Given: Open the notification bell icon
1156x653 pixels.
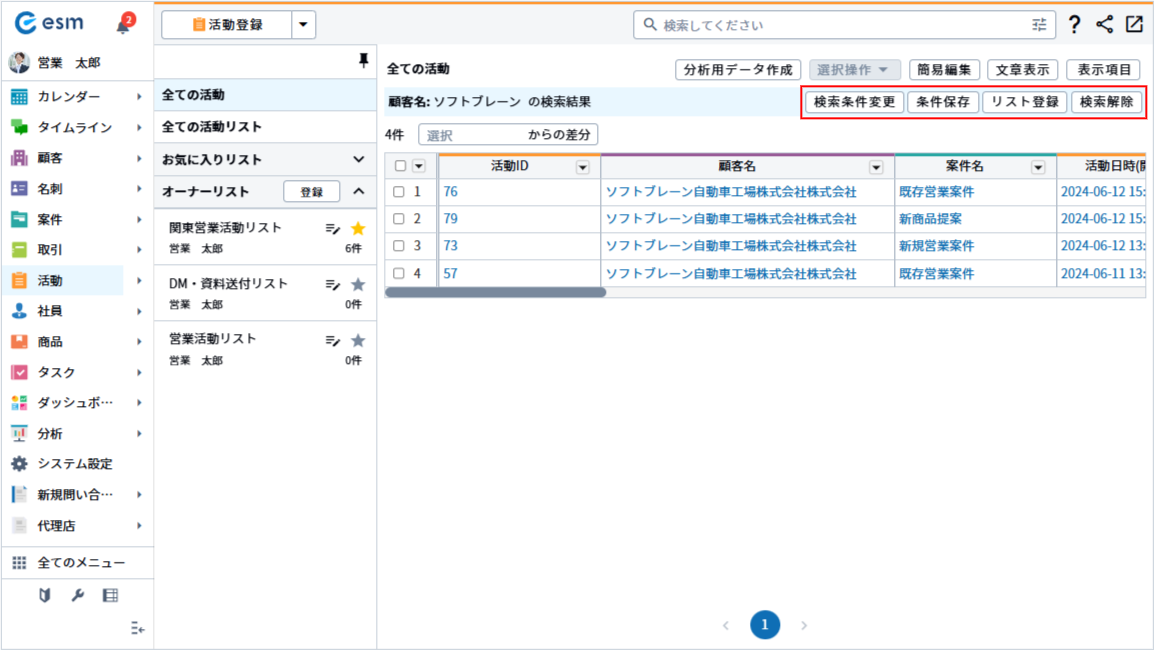Looking at the screenshot, I should click(x=124, y=25).
